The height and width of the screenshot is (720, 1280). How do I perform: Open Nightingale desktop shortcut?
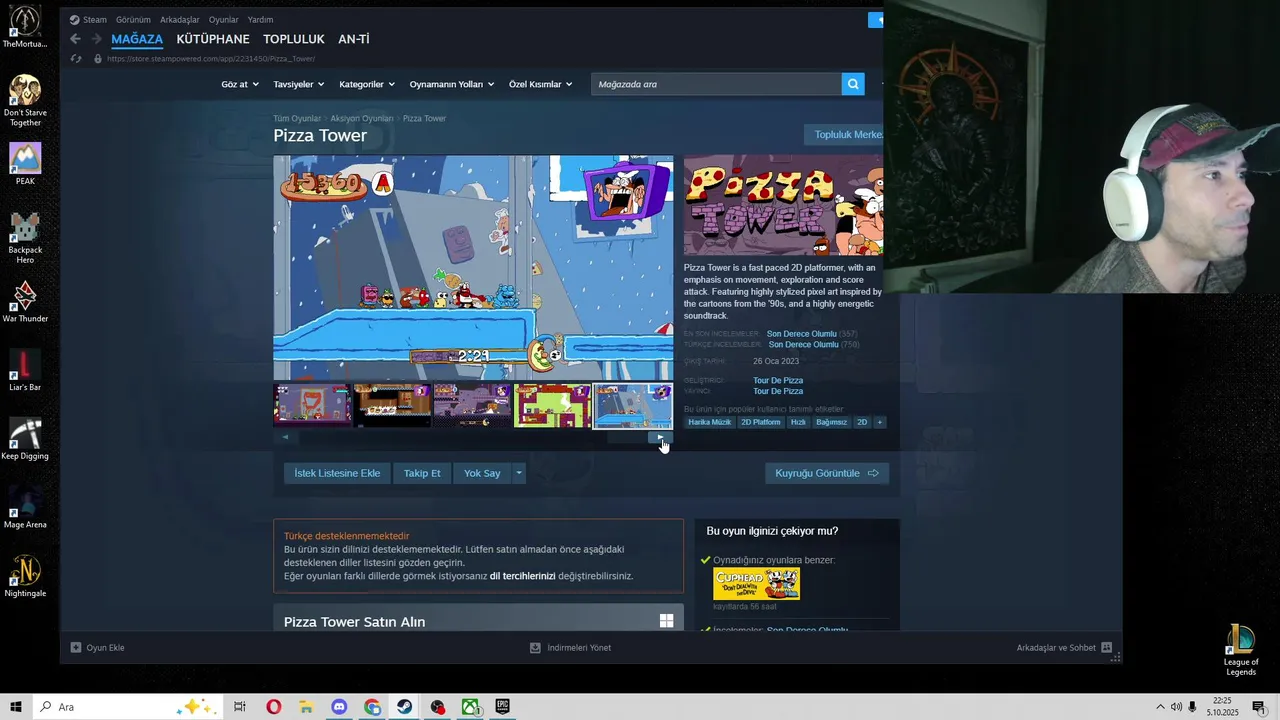tap(25, 576)
